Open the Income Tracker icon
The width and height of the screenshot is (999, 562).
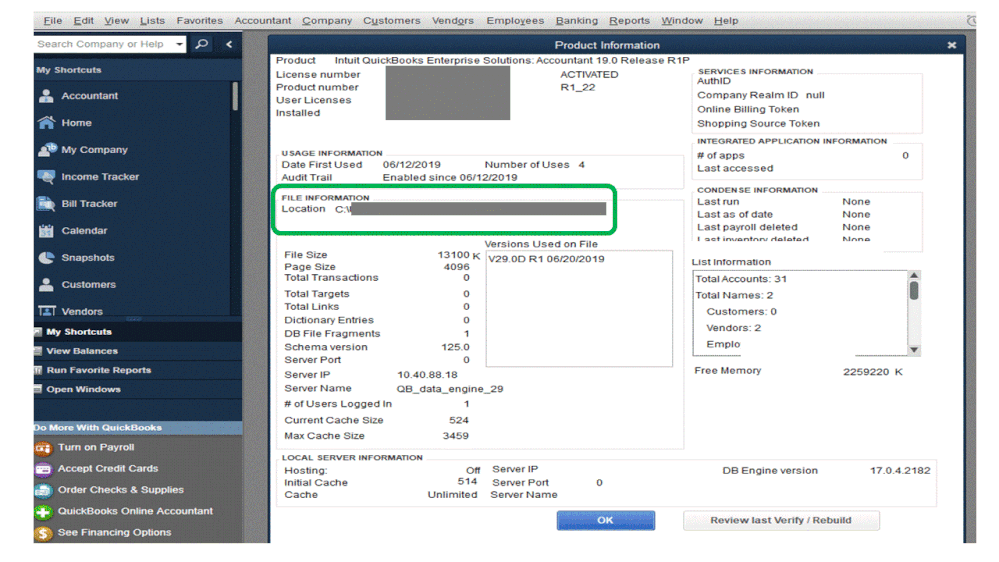point(46,177)
